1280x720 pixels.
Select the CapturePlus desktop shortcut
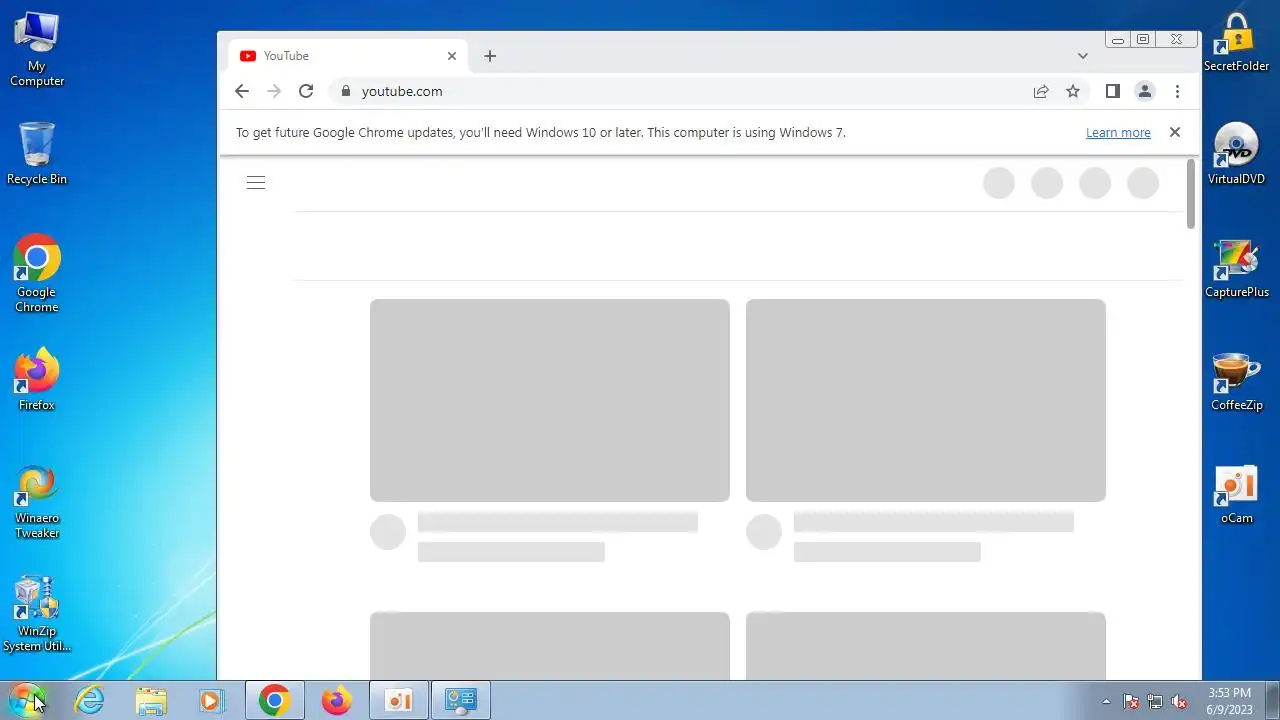(x=1237, y=268)
